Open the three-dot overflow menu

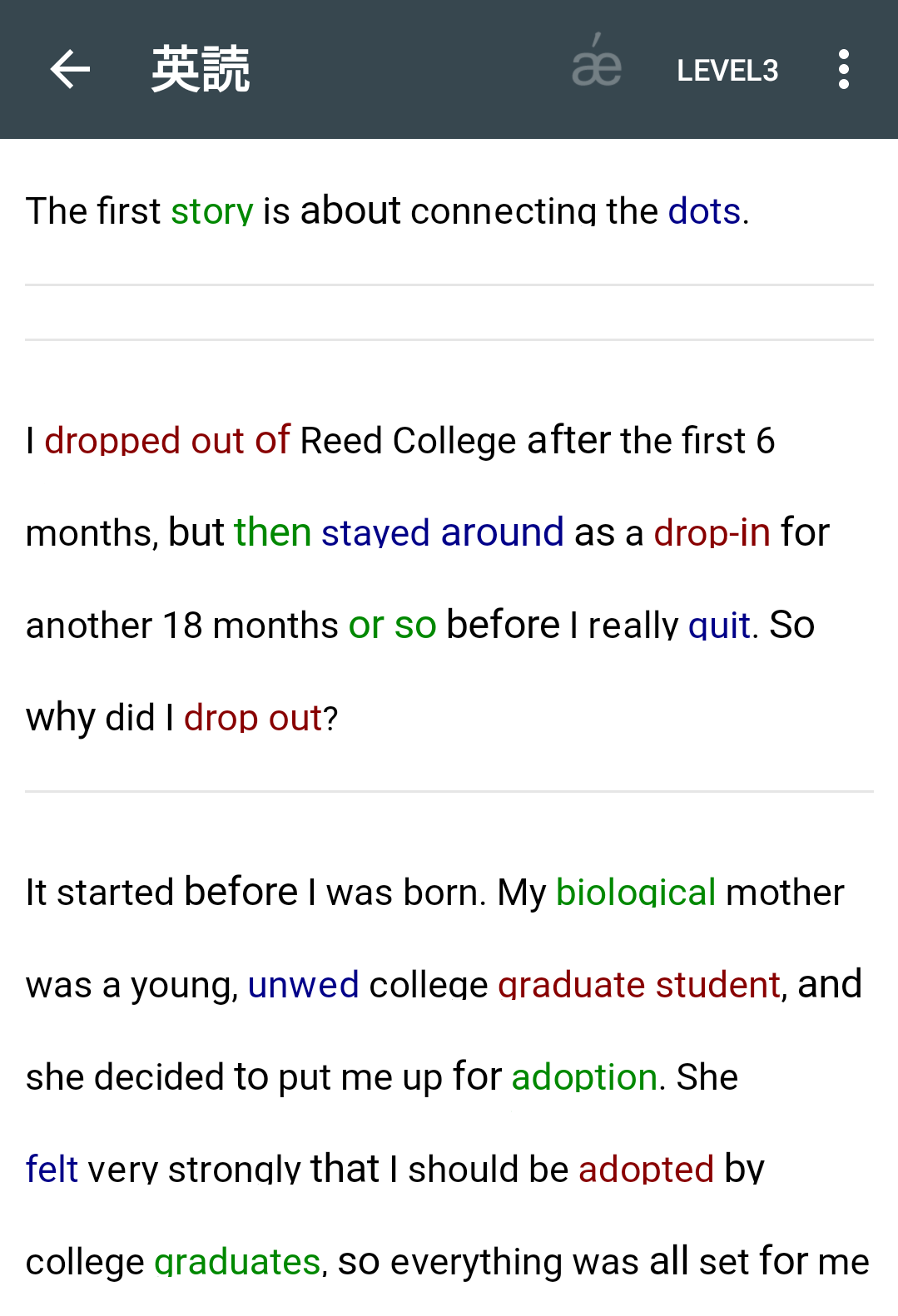click(844, 69)
